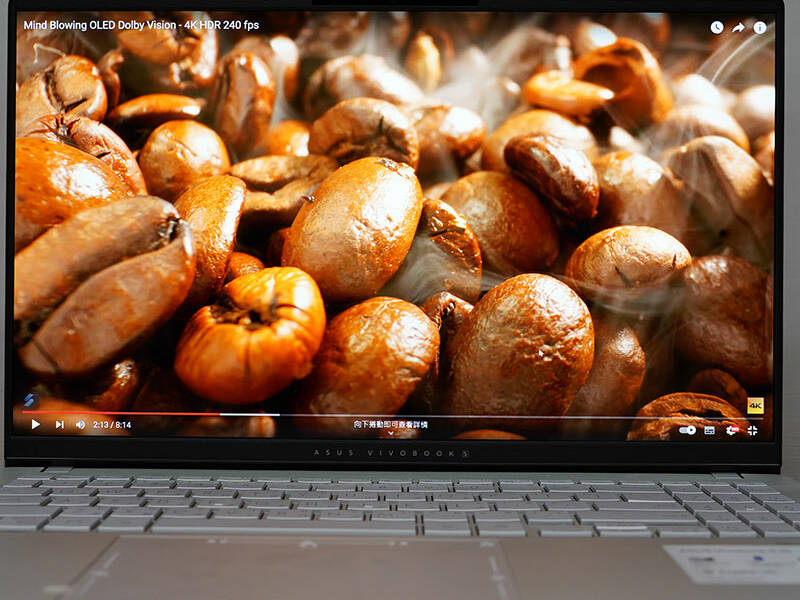Click the 4K channel watermark badge
Image resolution: width=800 pixels, height=600 pixels.
tap(755, 406)
